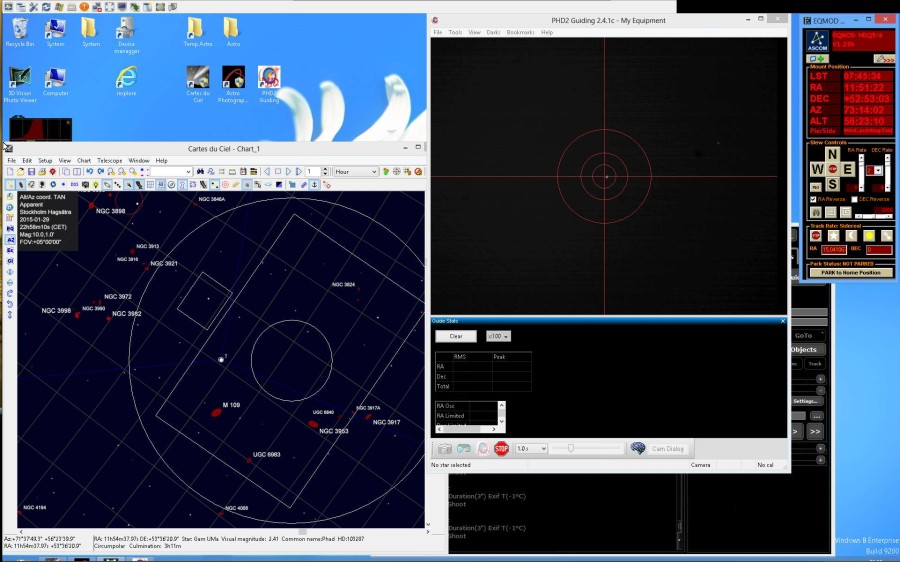Click the East slew button in EQMOD
Screen dimensions: 900x562
pyautogui.click(x=848, y=169)
